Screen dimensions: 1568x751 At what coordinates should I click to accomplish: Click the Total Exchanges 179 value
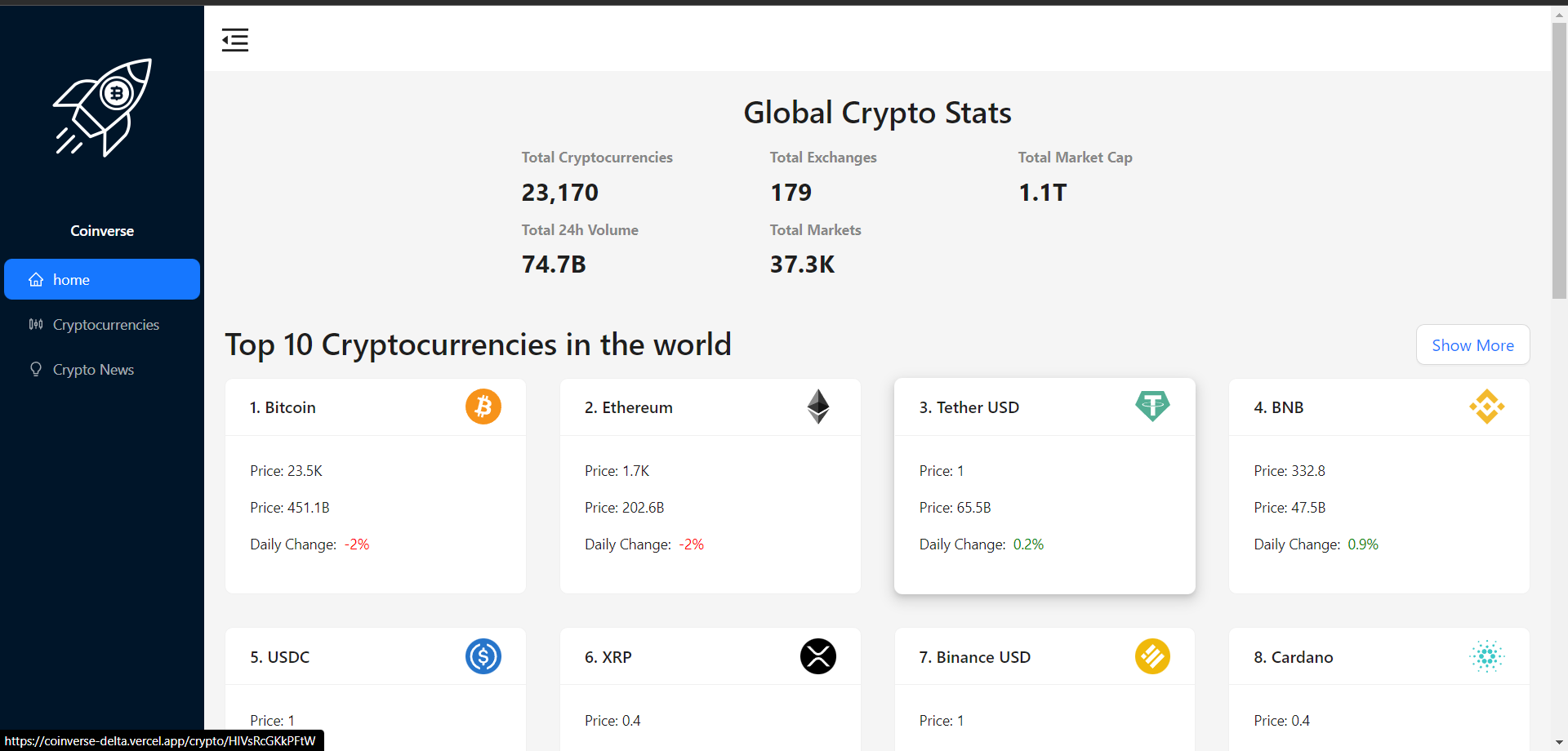[791, 193]
